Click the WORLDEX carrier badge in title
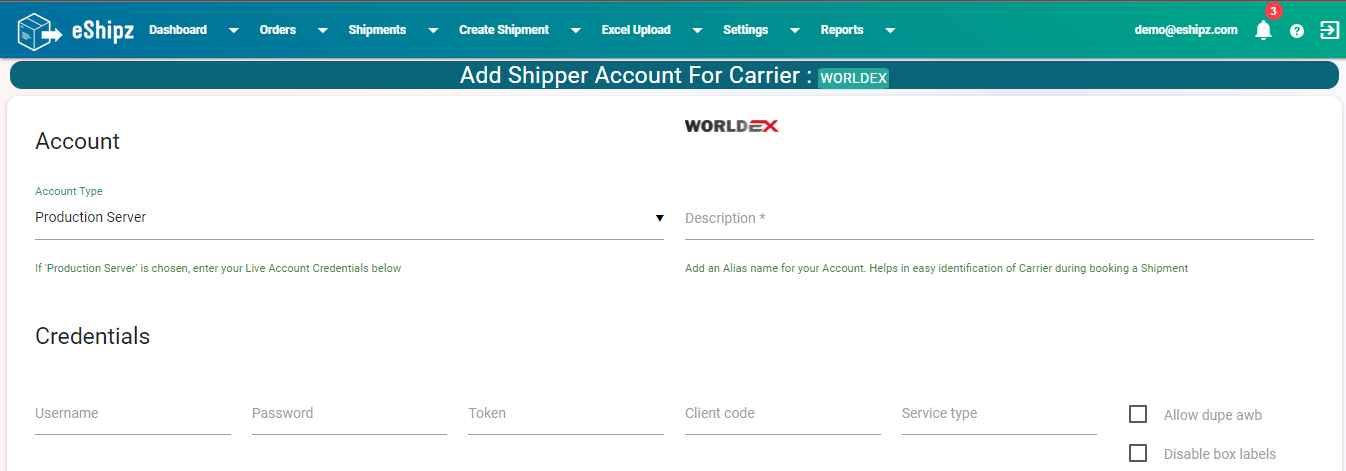This screenshot has width=1346, height=471. point(854,78)
